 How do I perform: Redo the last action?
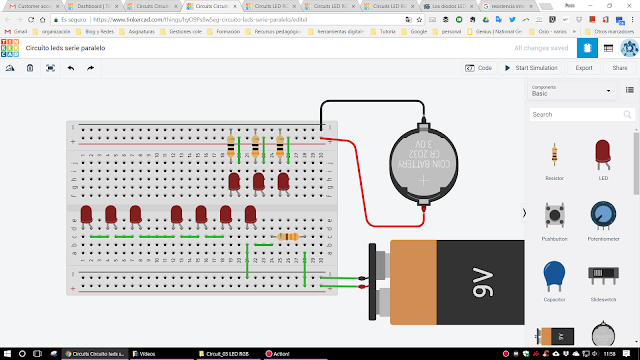pos(90,68)
